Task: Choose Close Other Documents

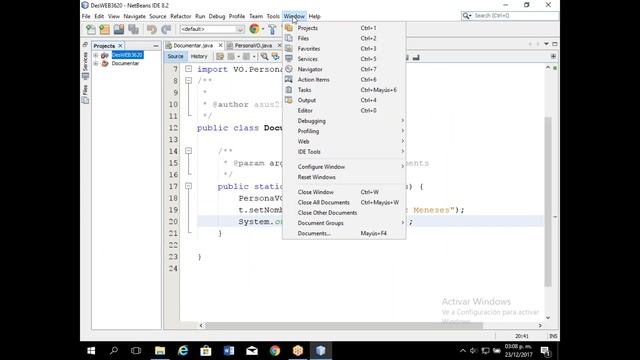Action: 344,213
